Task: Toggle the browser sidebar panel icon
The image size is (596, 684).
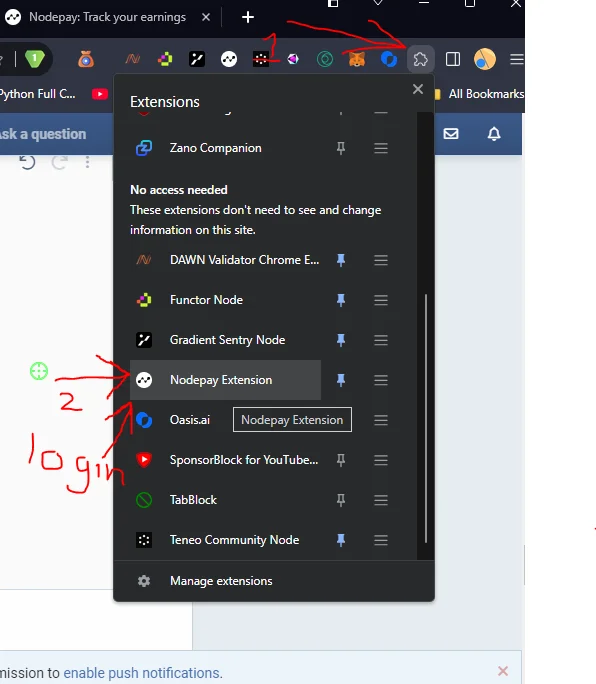Action: (x=453, y=59)
